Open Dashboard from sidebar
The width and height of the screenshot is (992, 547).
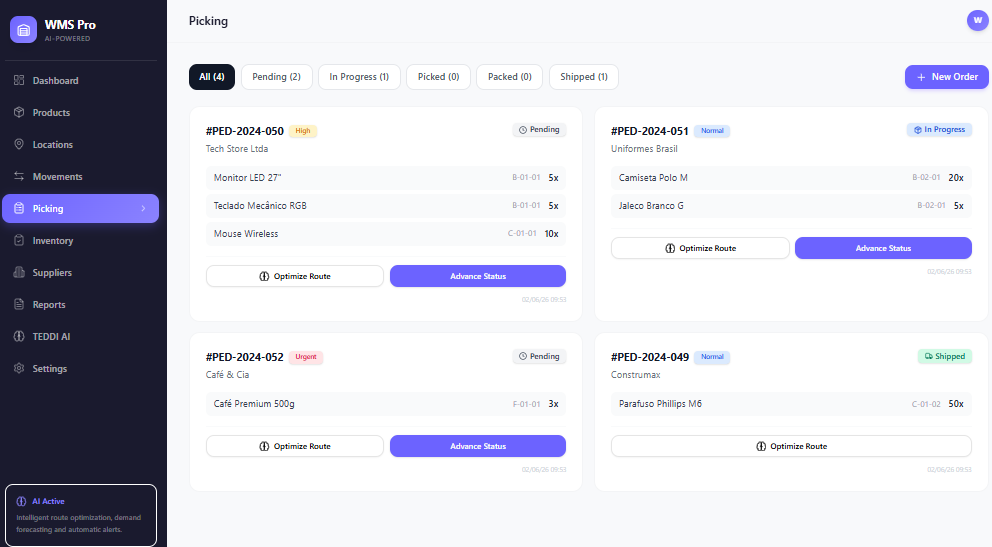80,80
